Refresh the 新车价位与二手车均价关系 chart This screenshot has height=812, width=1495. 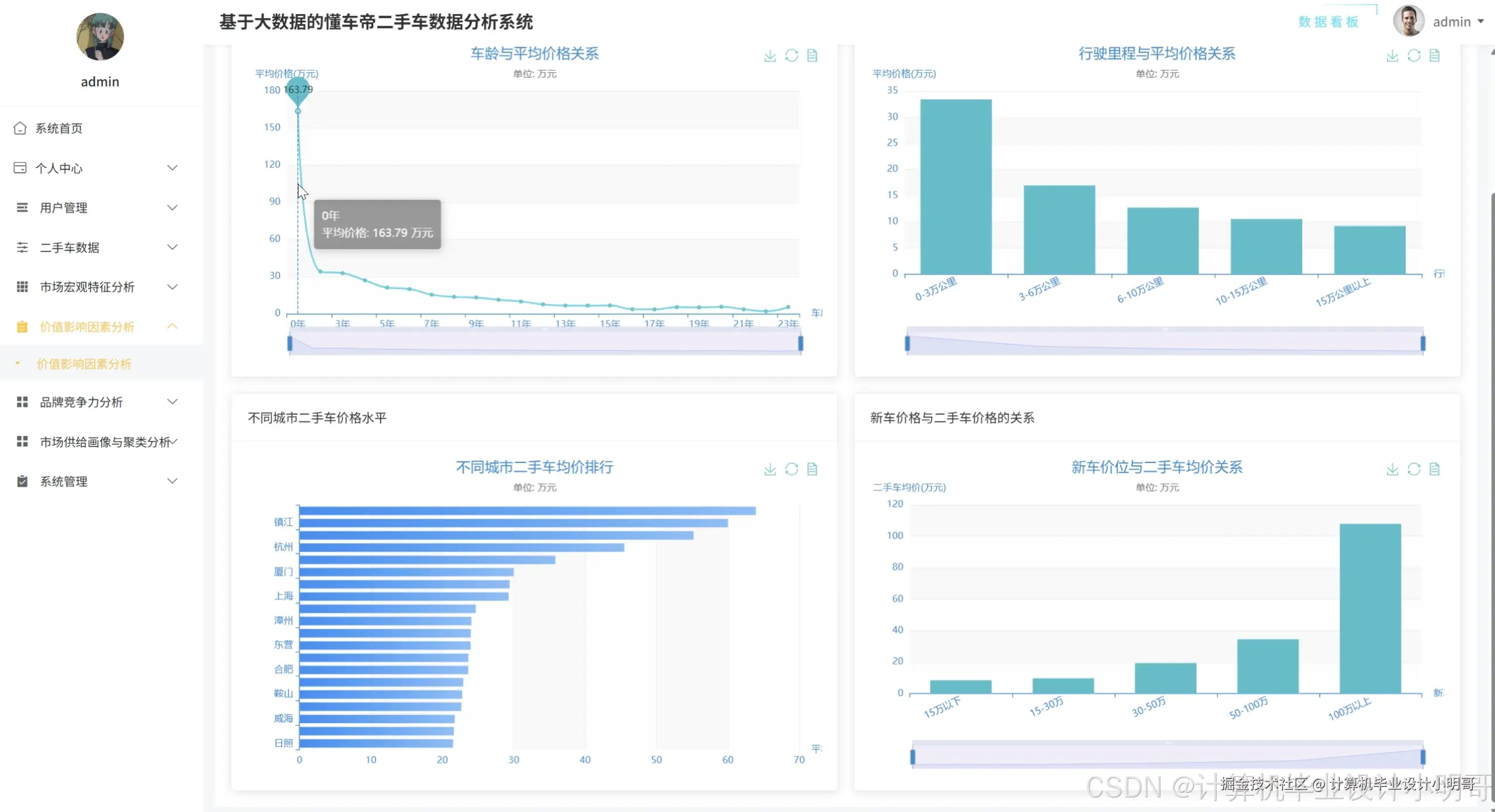point(1413,469)
